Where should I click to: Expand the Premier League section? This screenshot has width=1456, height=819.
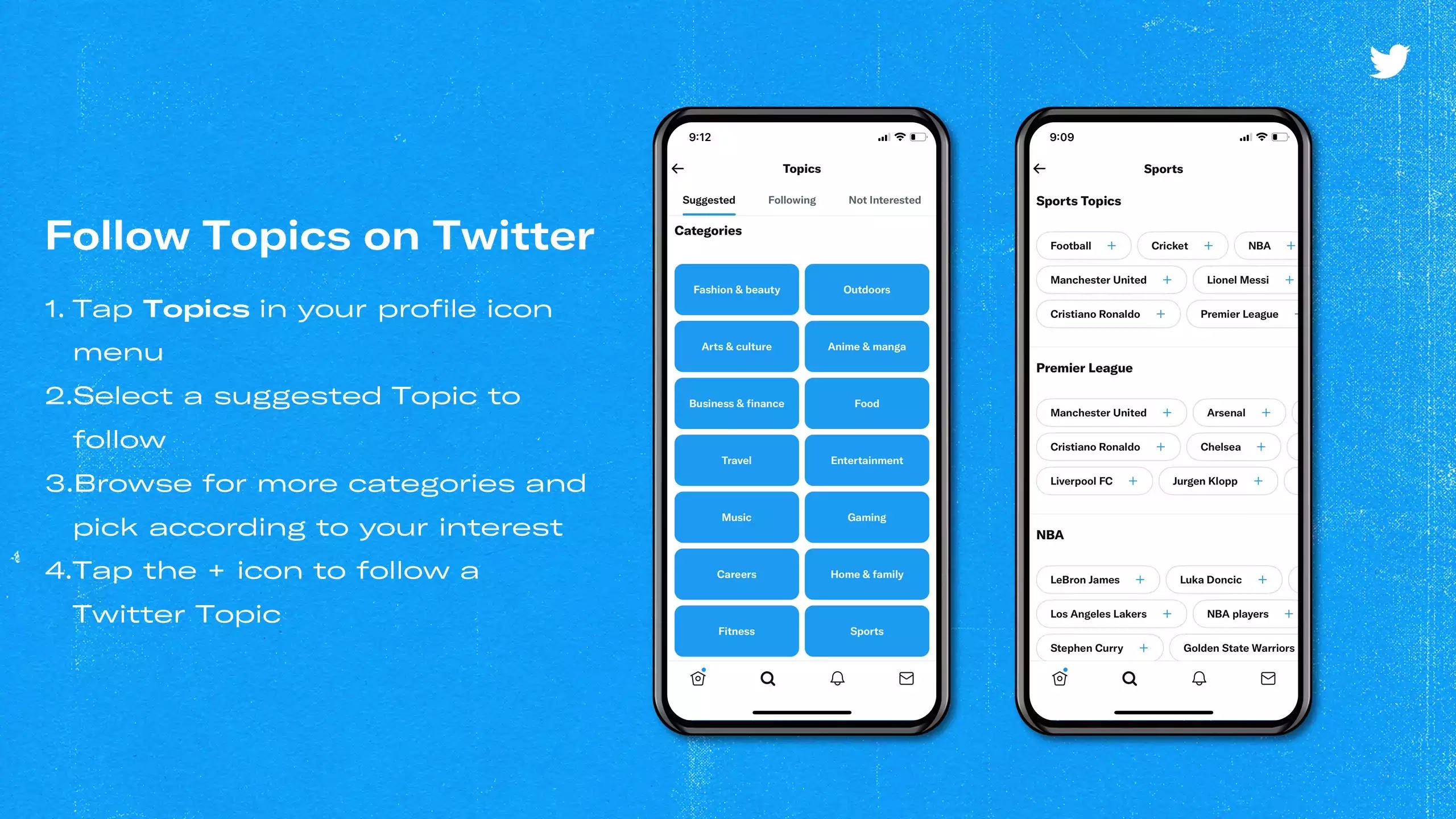[x=1084, y=367]
